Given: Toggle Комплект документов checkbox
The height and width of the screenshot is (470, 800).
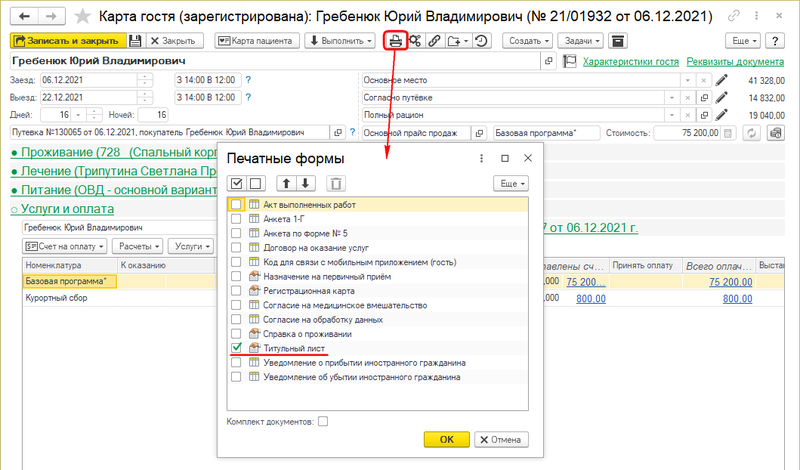Looking at the screenshot, I should coord(323,422).
